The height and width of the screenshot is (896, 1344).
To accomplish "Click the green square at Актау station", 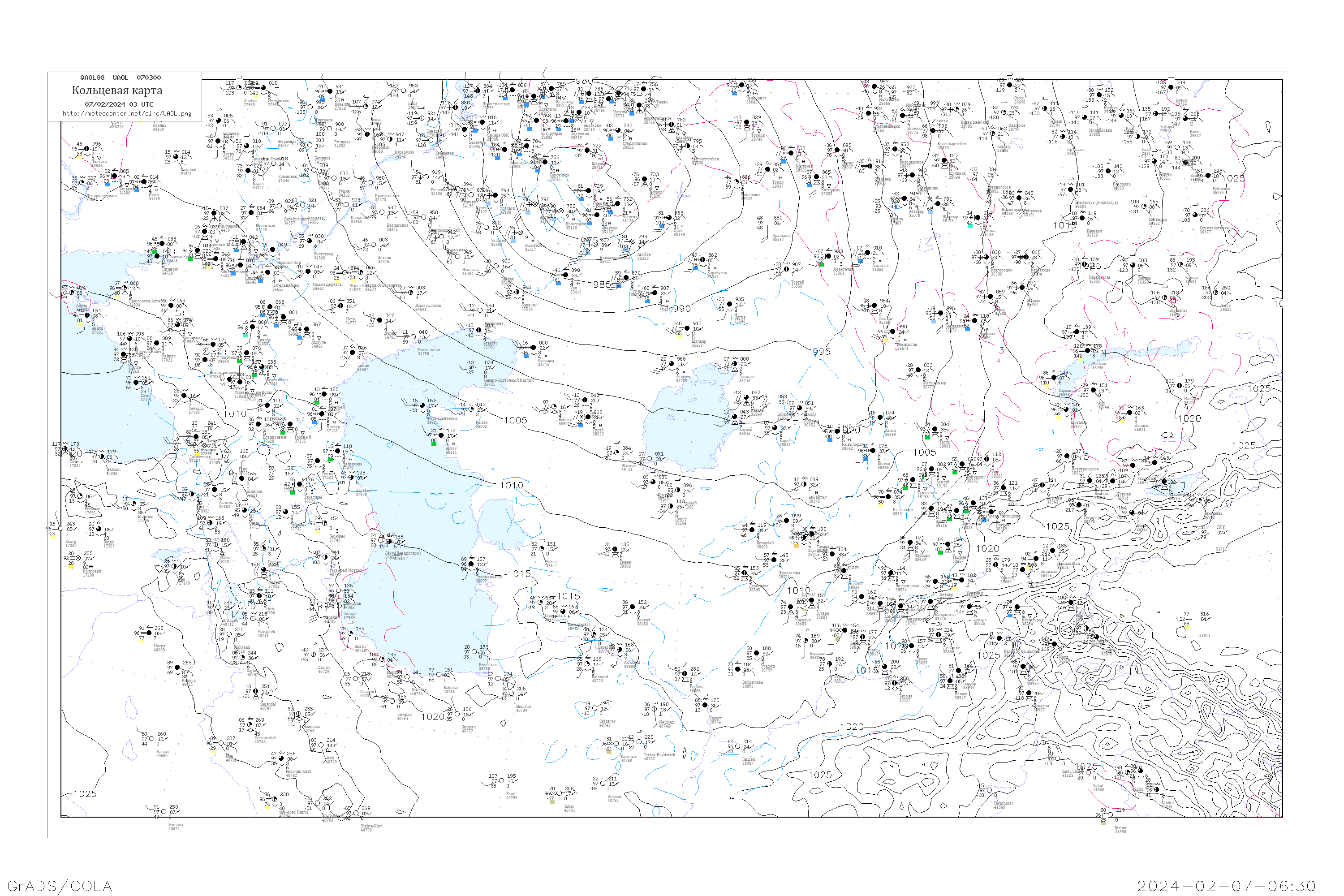I will click(434, 443).
